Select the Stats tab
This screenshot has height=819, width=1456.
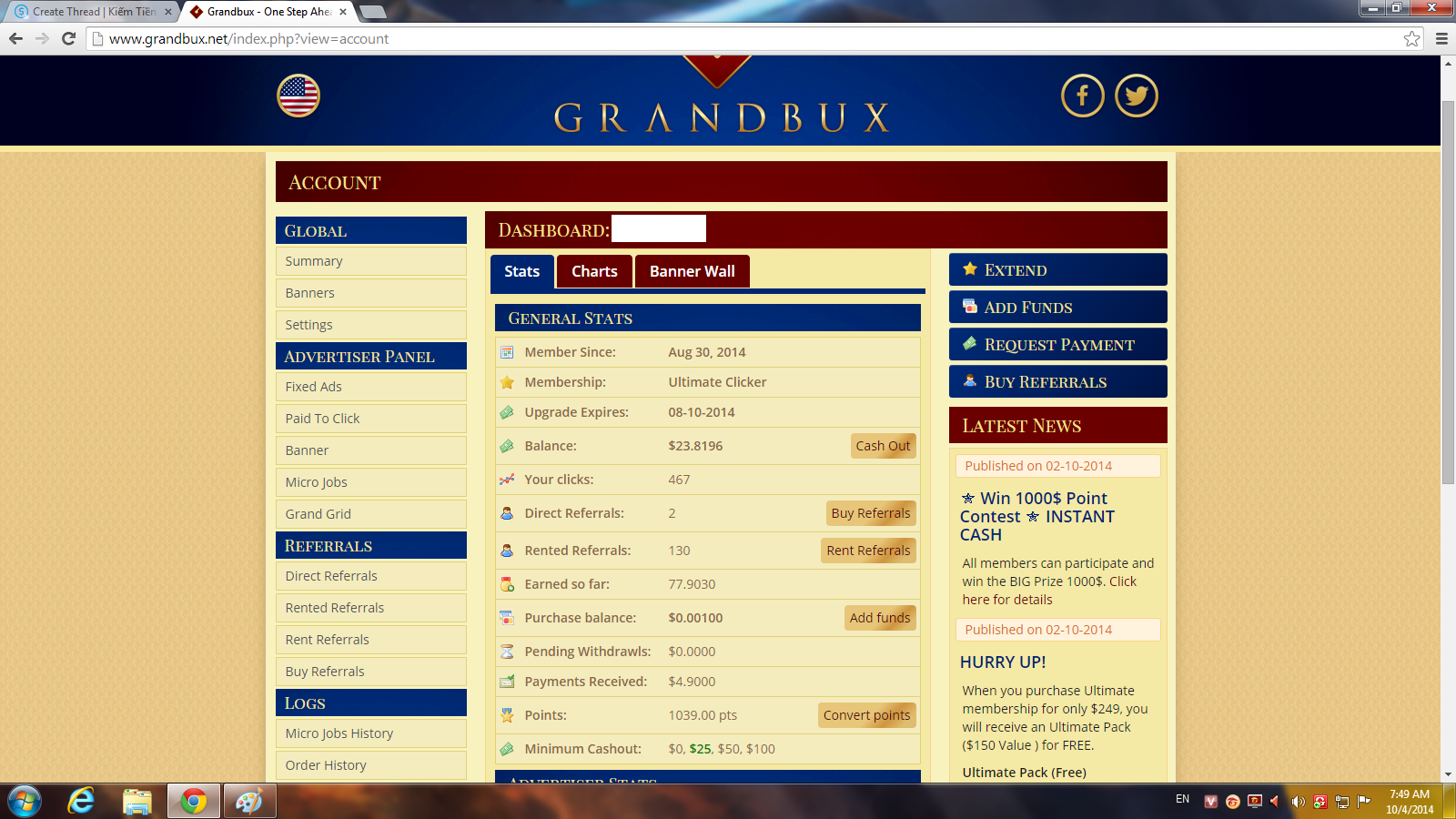point(521,271)
